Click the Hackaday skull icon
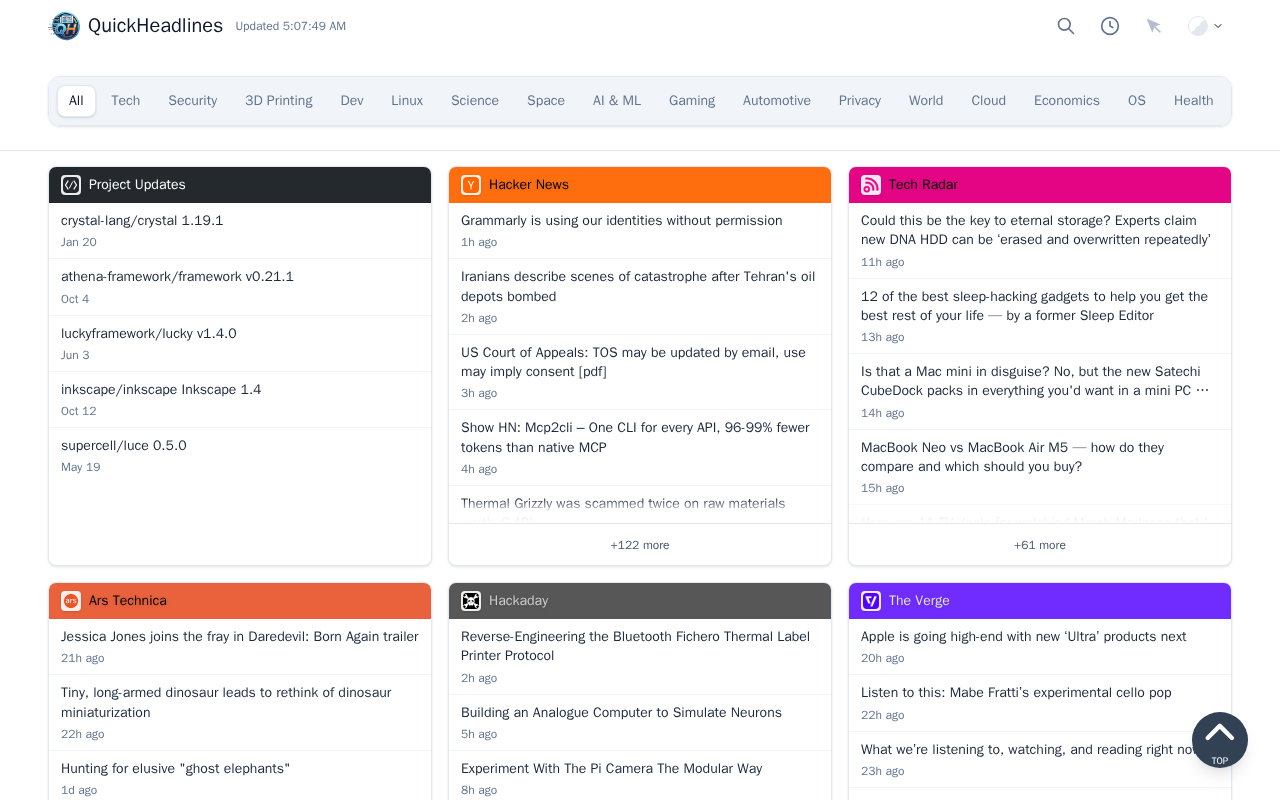The image size is (1280, 800). click(x=471, y=601)
